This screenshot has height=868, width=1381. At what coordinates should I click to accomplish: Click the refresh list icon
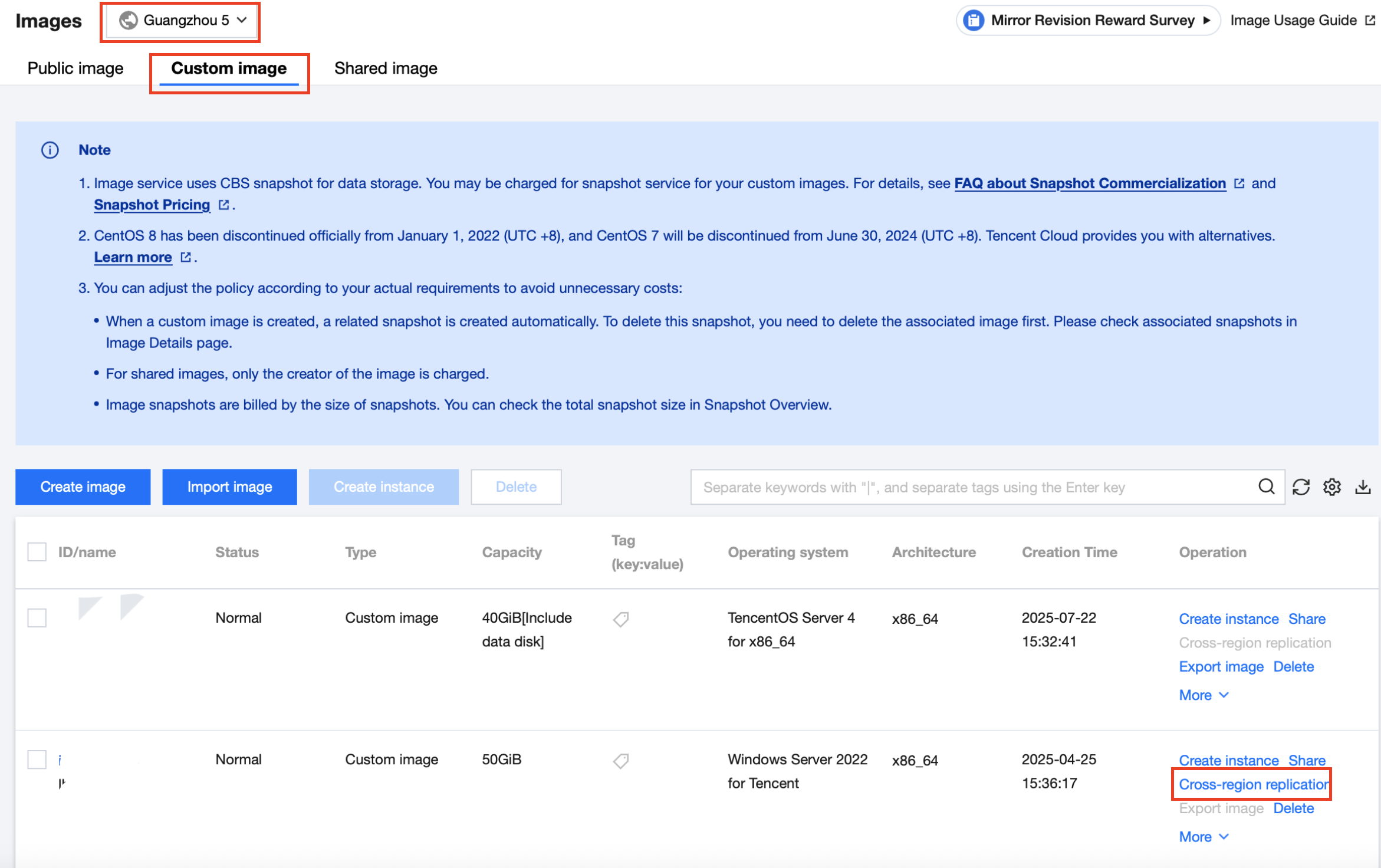(x=1301, y=487)
